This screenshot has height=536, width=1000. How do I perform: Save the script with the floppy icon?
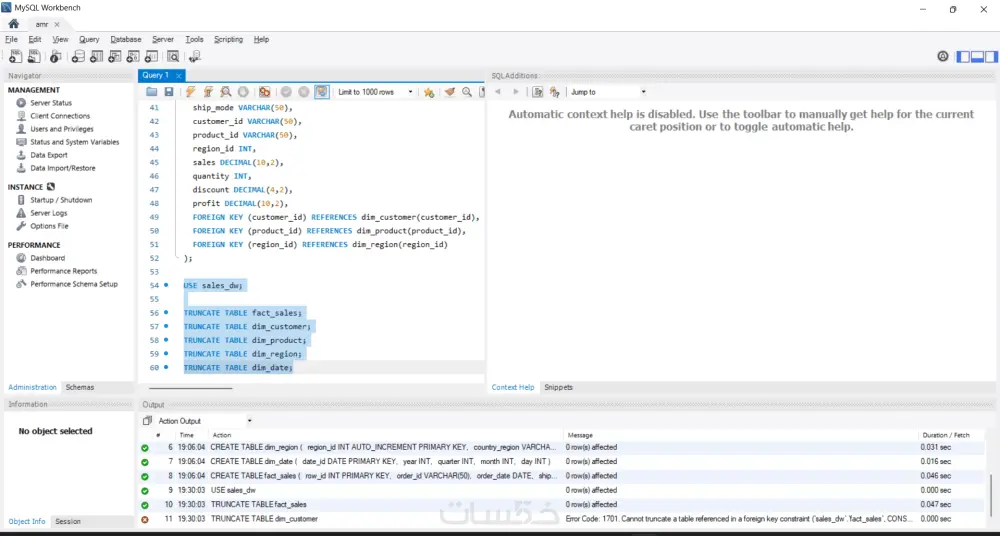[x=168, y=92]
